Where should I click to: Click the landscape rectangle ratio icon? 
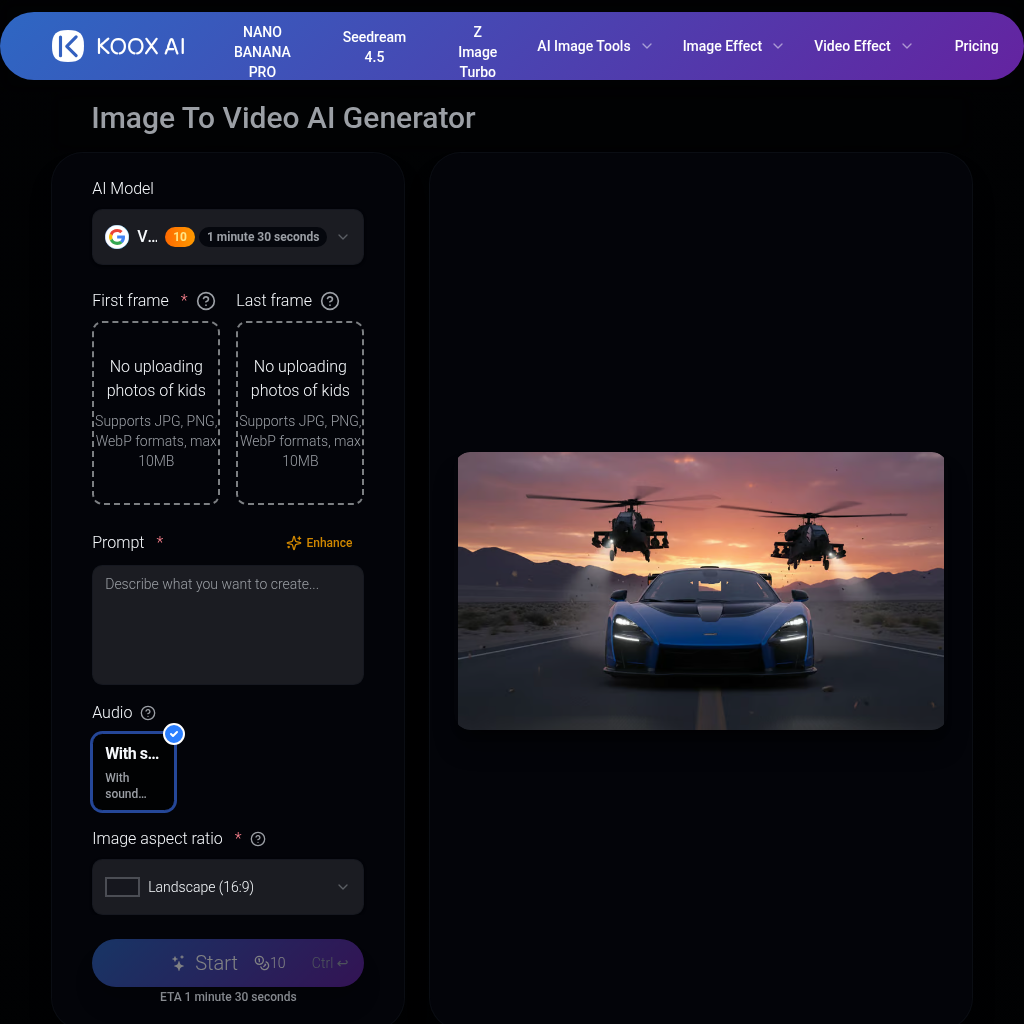(x=122, y=887)
